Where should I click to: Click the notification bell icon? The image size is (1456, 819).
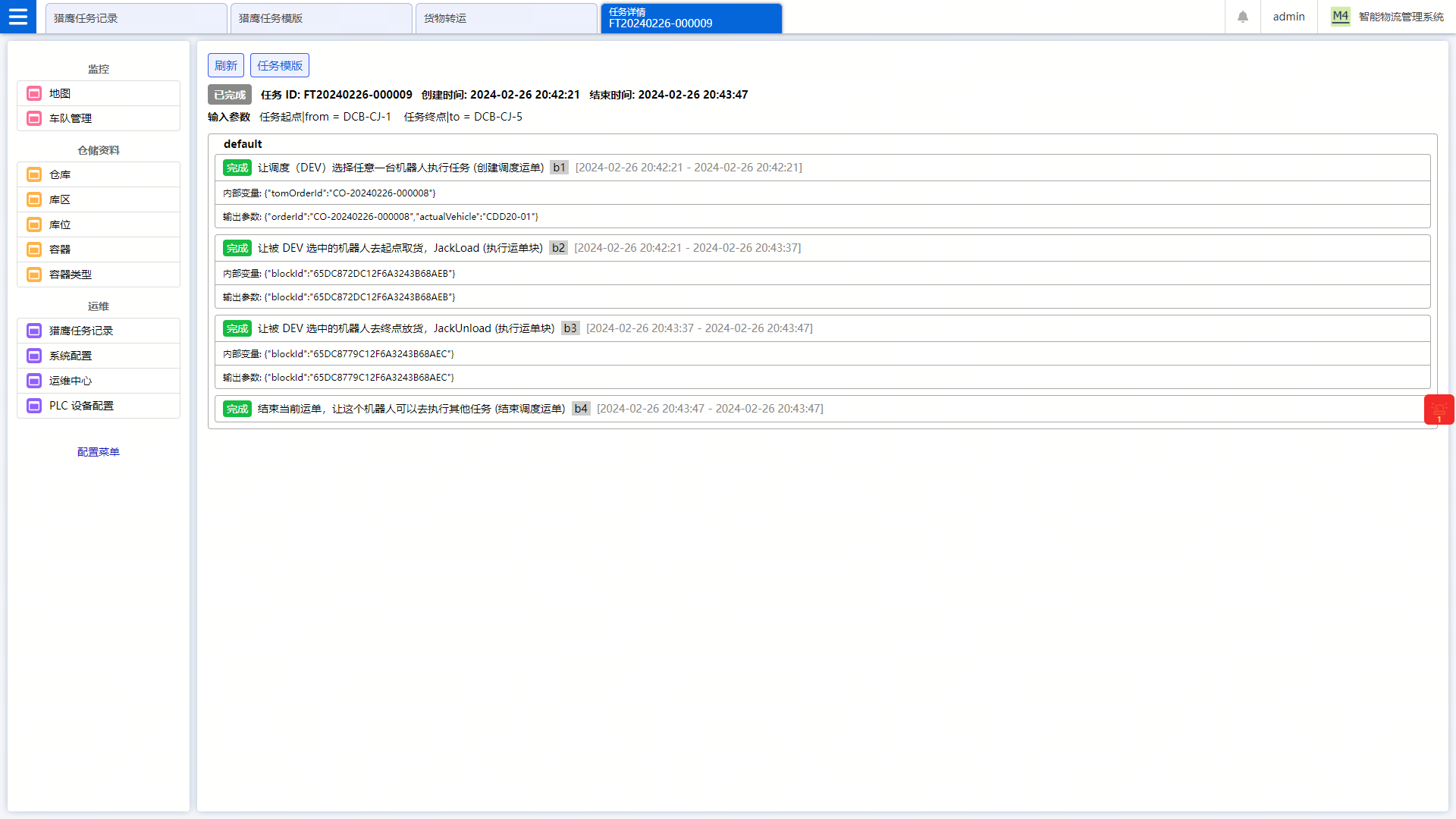(1243, 17)
